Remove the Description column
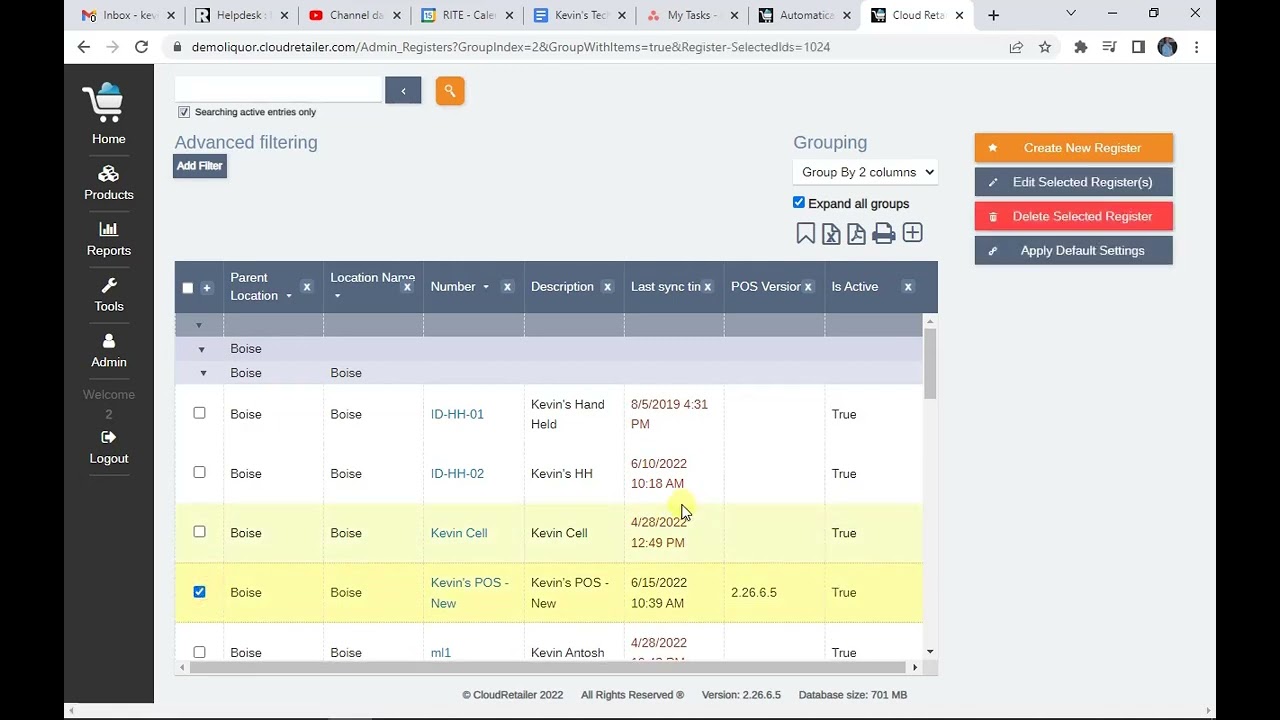 pyautogui.click(x=607, y=287)
